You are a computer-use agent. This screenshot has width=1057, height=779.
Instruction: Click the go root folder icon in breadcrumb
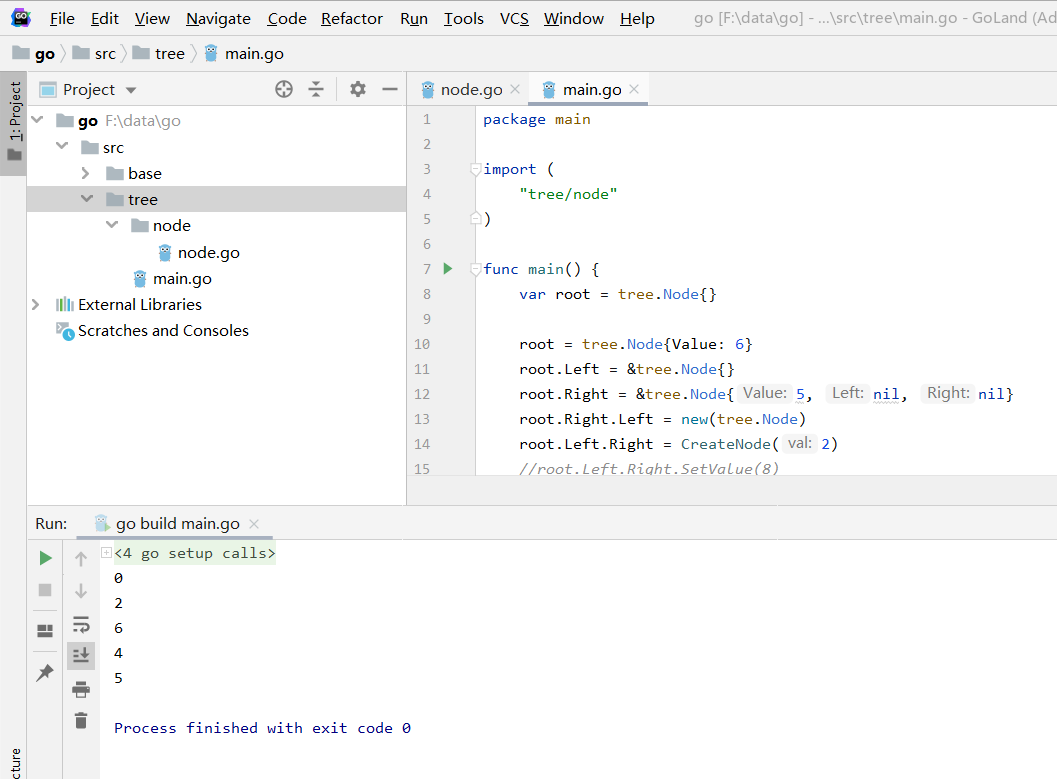21,53
